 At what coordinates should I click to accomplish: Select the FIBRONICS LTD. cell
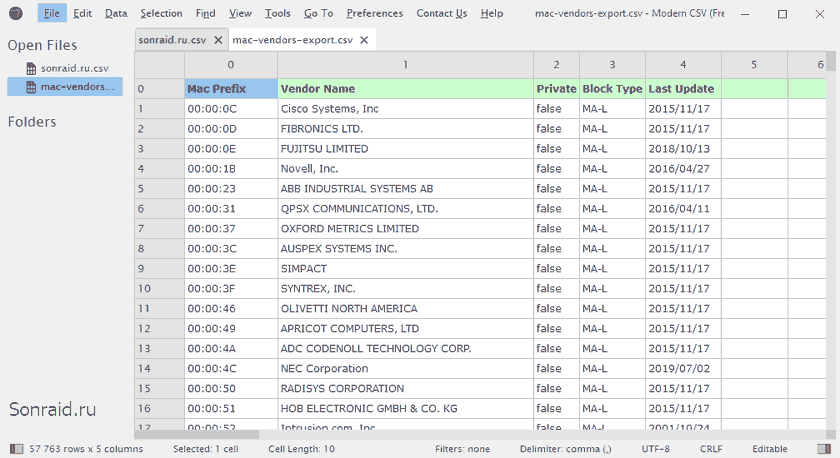click(406, 129)
